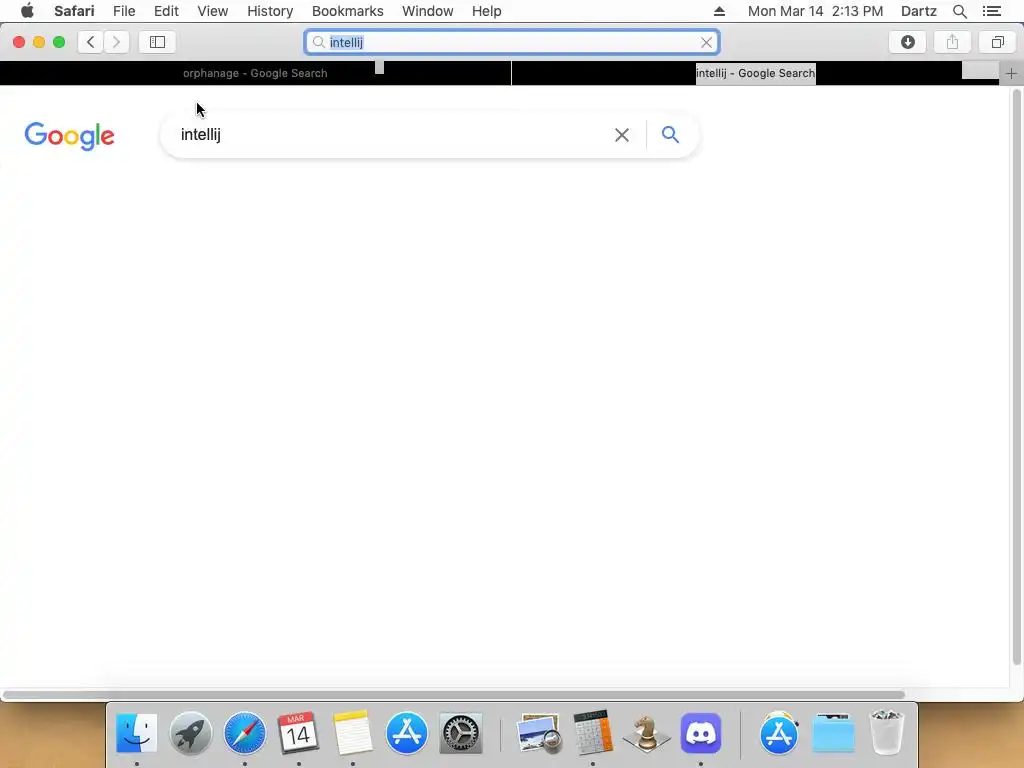Open a new tab with plus button
The width and height of the screenshot is (1024, 768).
coord(1011,73)
